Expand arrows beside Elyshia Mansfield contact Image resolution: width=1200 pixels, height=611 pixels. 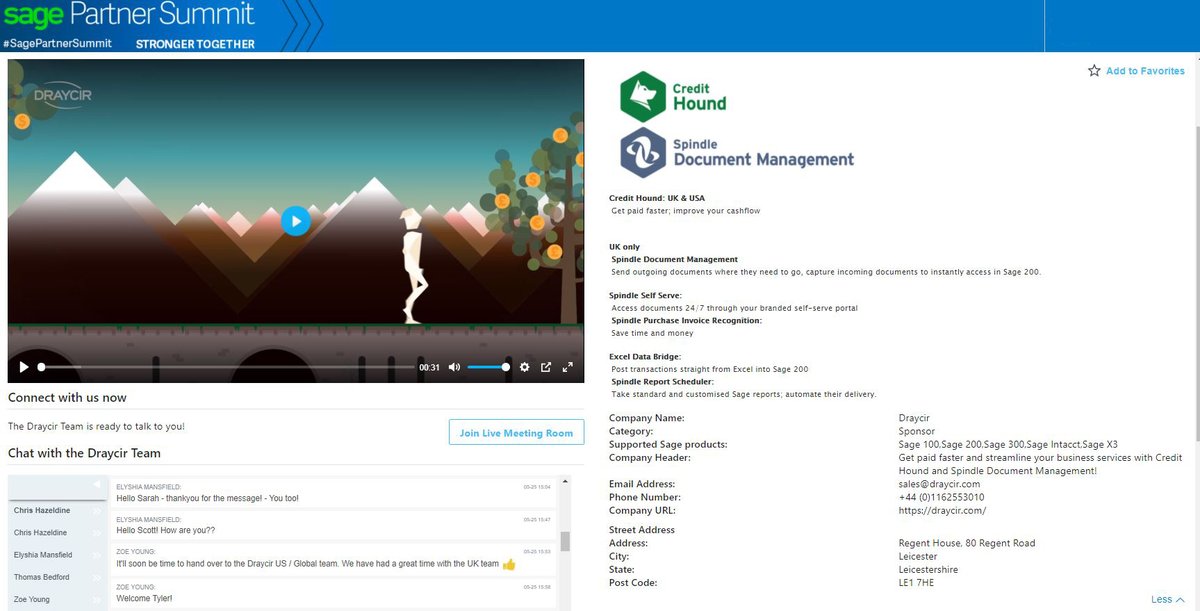[97, 555]
